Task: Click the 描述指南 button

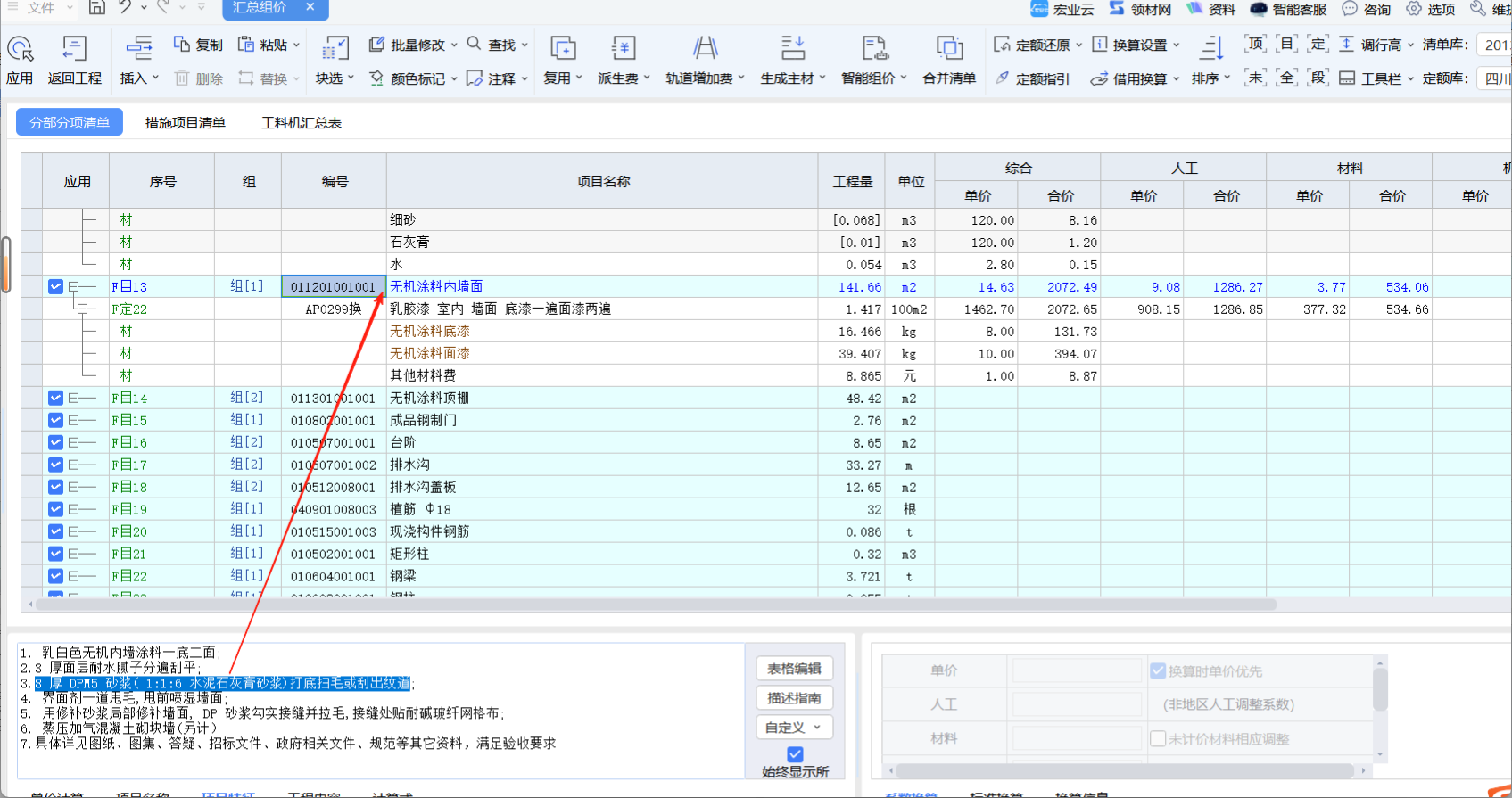Action: click(x=794, y=698)
